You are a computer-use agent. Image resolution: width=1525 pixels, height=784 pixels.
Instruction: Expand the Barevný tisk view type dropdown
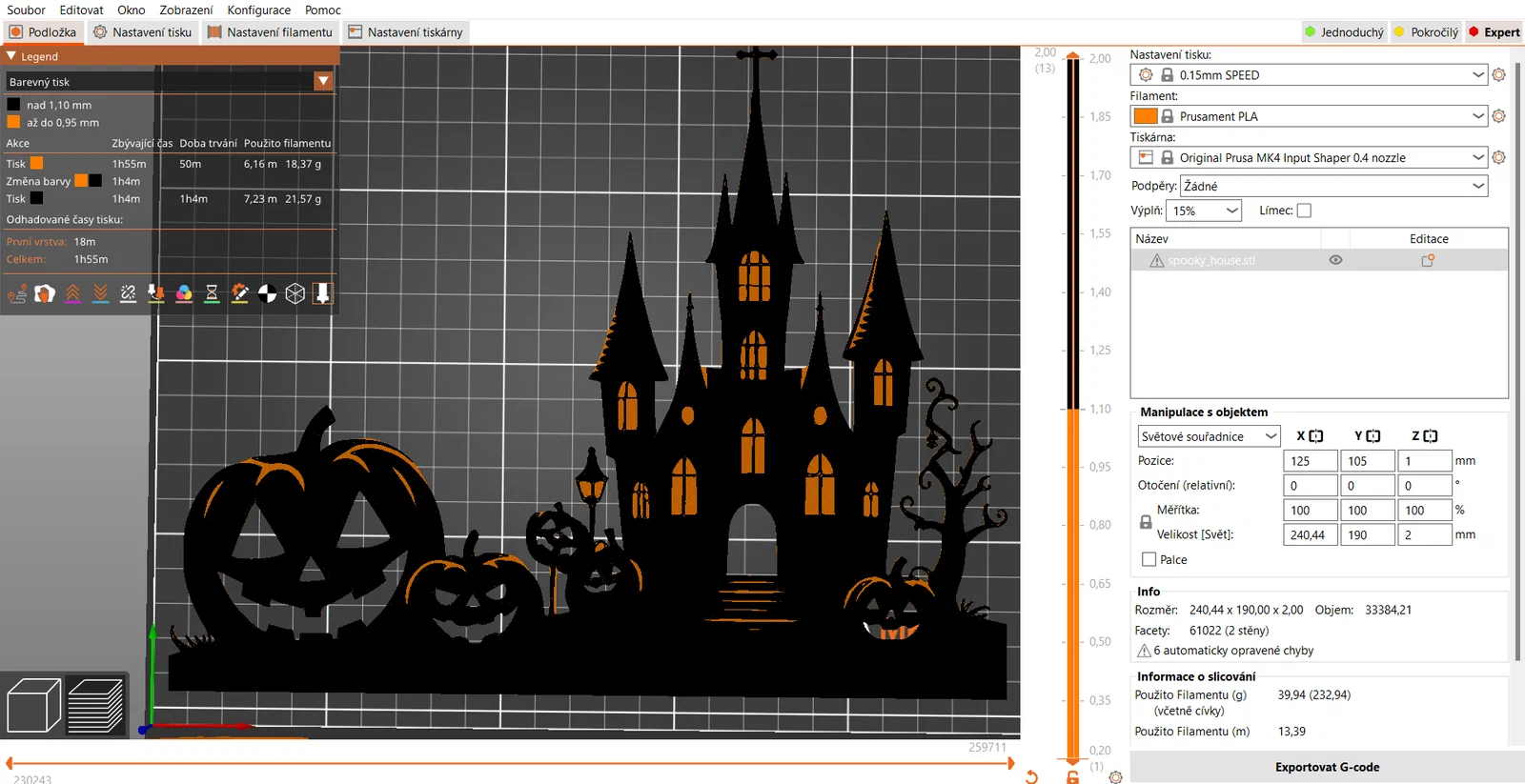tap(323, 81)
